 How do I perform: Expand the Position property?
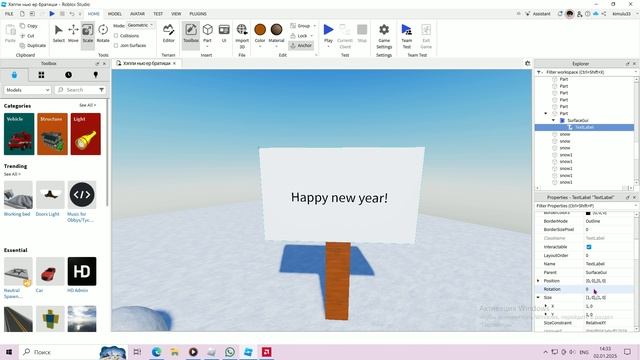click(538, 281)
